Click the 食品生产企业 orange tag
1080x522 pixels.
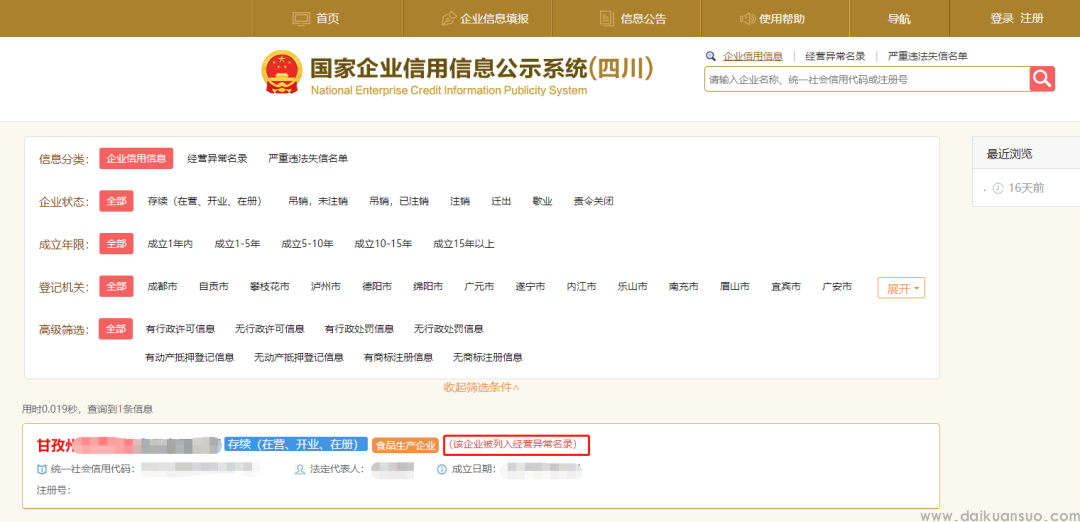[405, 445]
